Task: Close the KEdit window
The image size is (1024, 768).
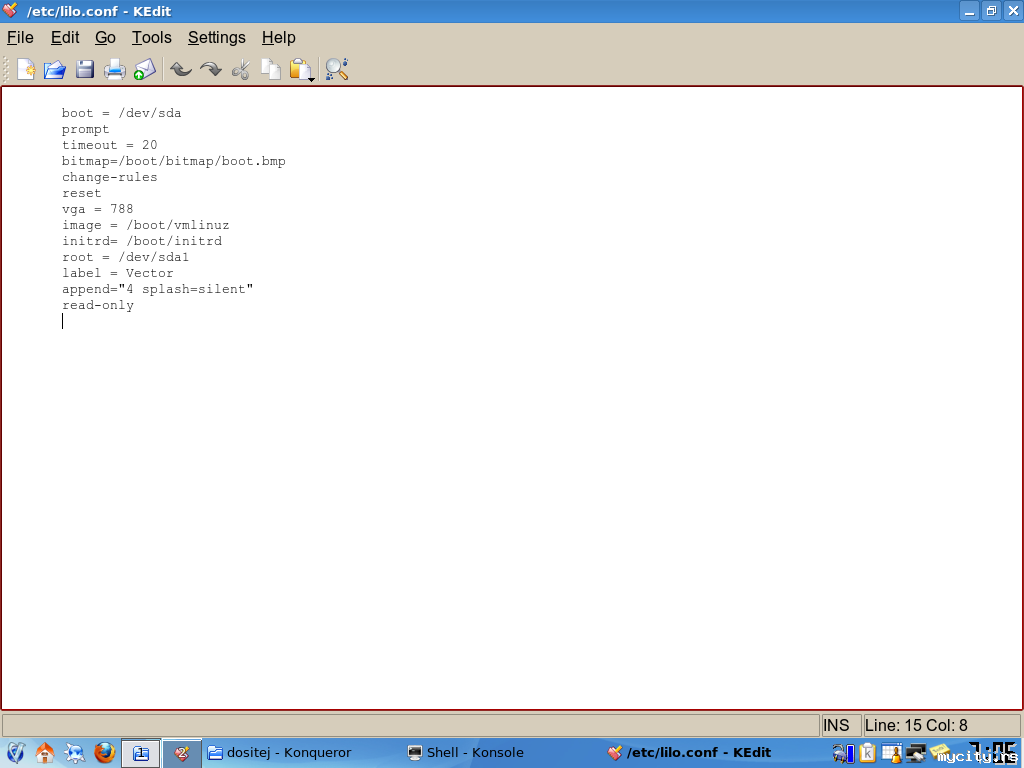Action: (1013, 10)
